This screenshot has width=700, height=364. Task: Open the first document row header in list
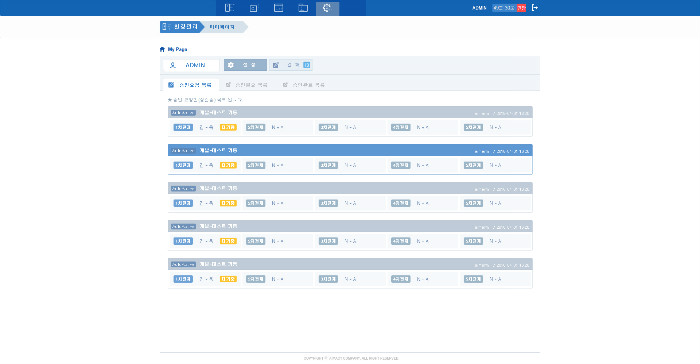click(x=350, y=113)
